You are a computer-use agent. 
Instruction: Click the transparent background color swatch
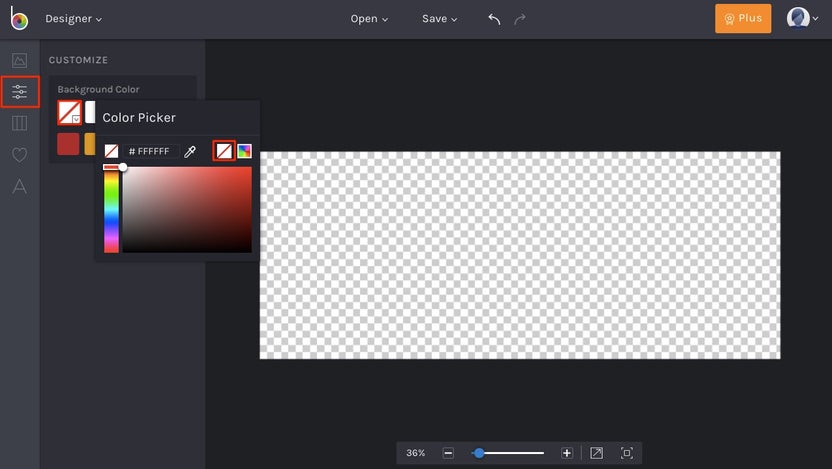click(70, 112)
